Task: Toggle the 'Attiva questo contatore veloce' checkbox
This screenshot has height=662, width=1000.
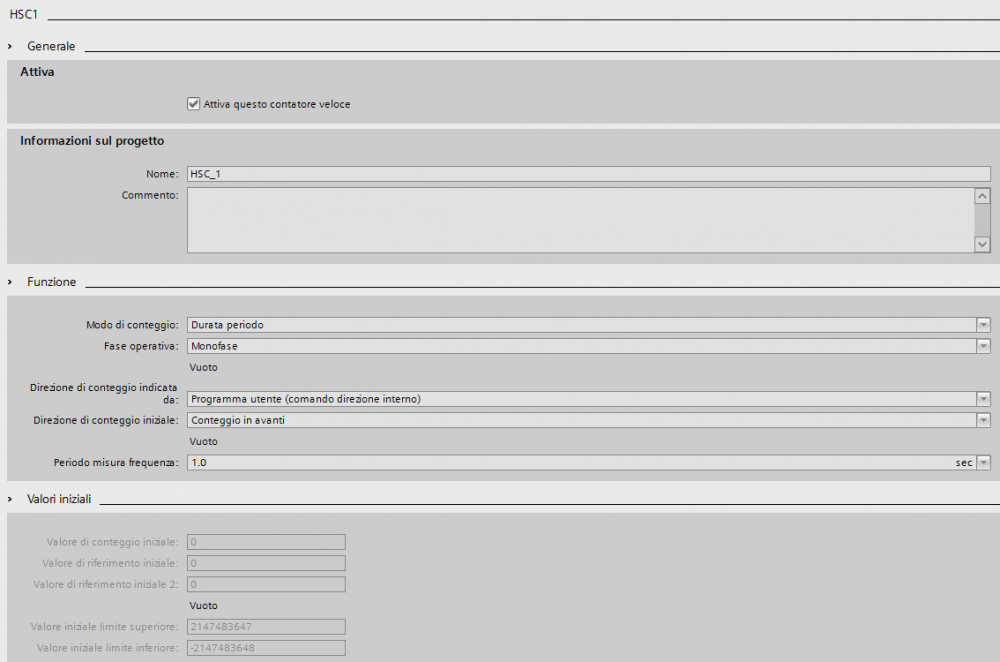Action: 194,104
